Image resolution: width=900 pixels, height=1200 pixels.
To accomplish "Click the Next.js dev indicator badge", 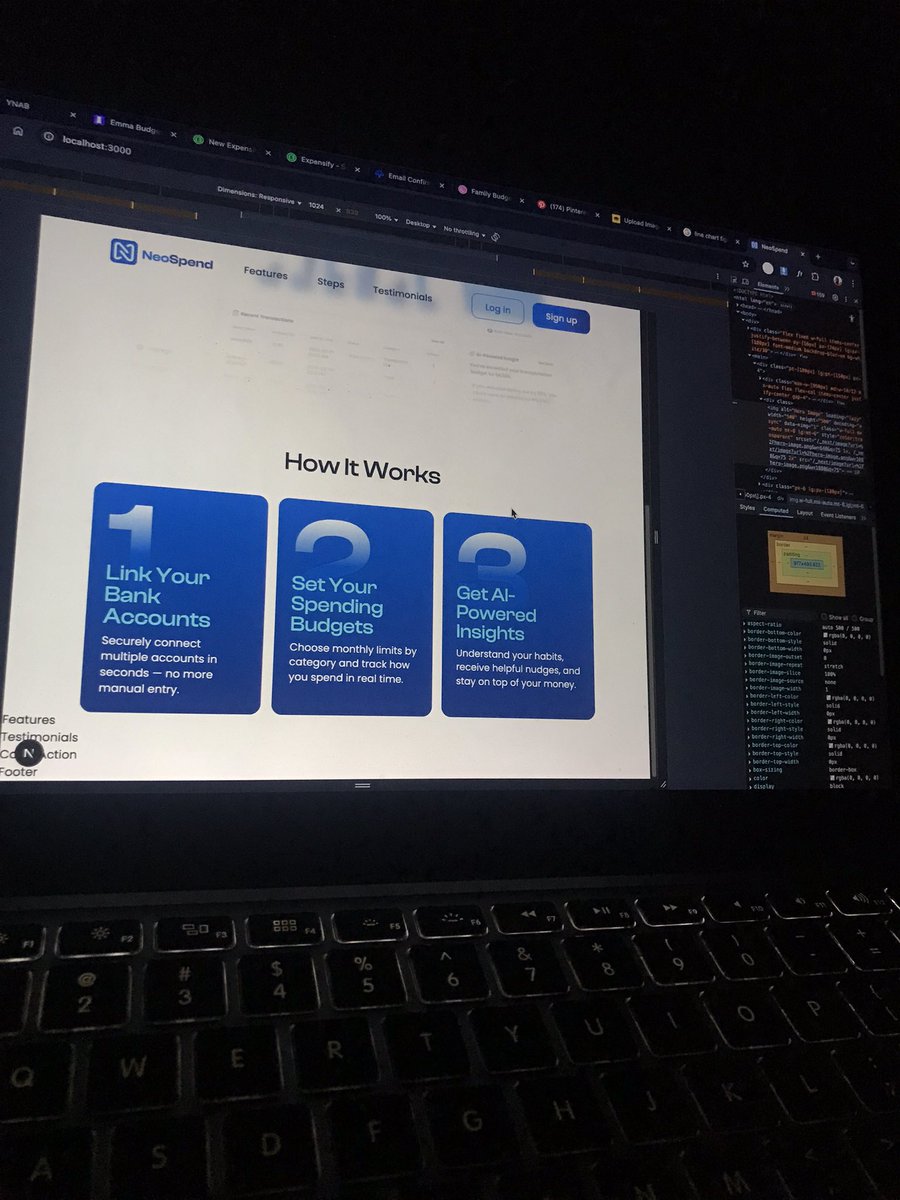I will tap(29, 754).
